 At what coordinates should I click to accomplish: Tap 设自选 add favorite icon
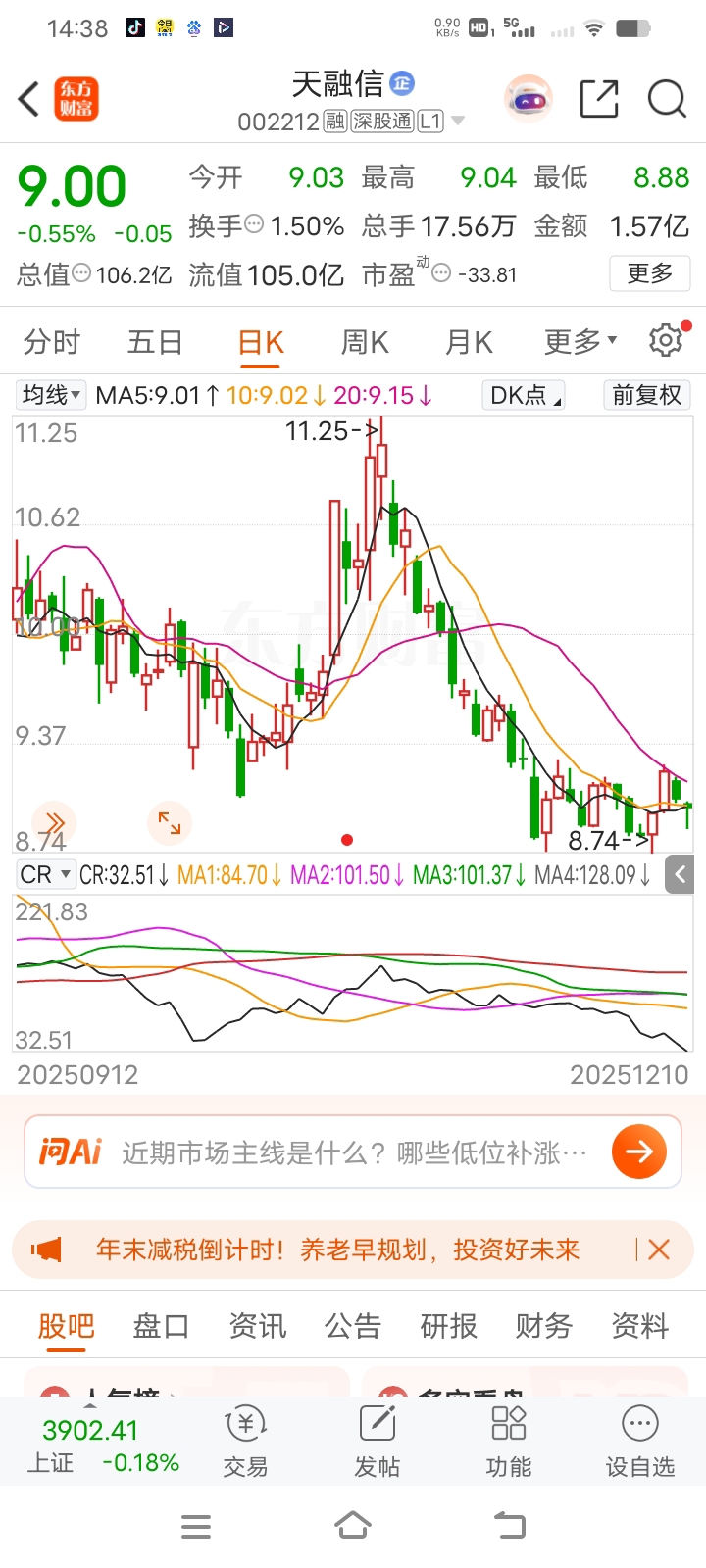pyautogui.click(x=640, y=1442)
